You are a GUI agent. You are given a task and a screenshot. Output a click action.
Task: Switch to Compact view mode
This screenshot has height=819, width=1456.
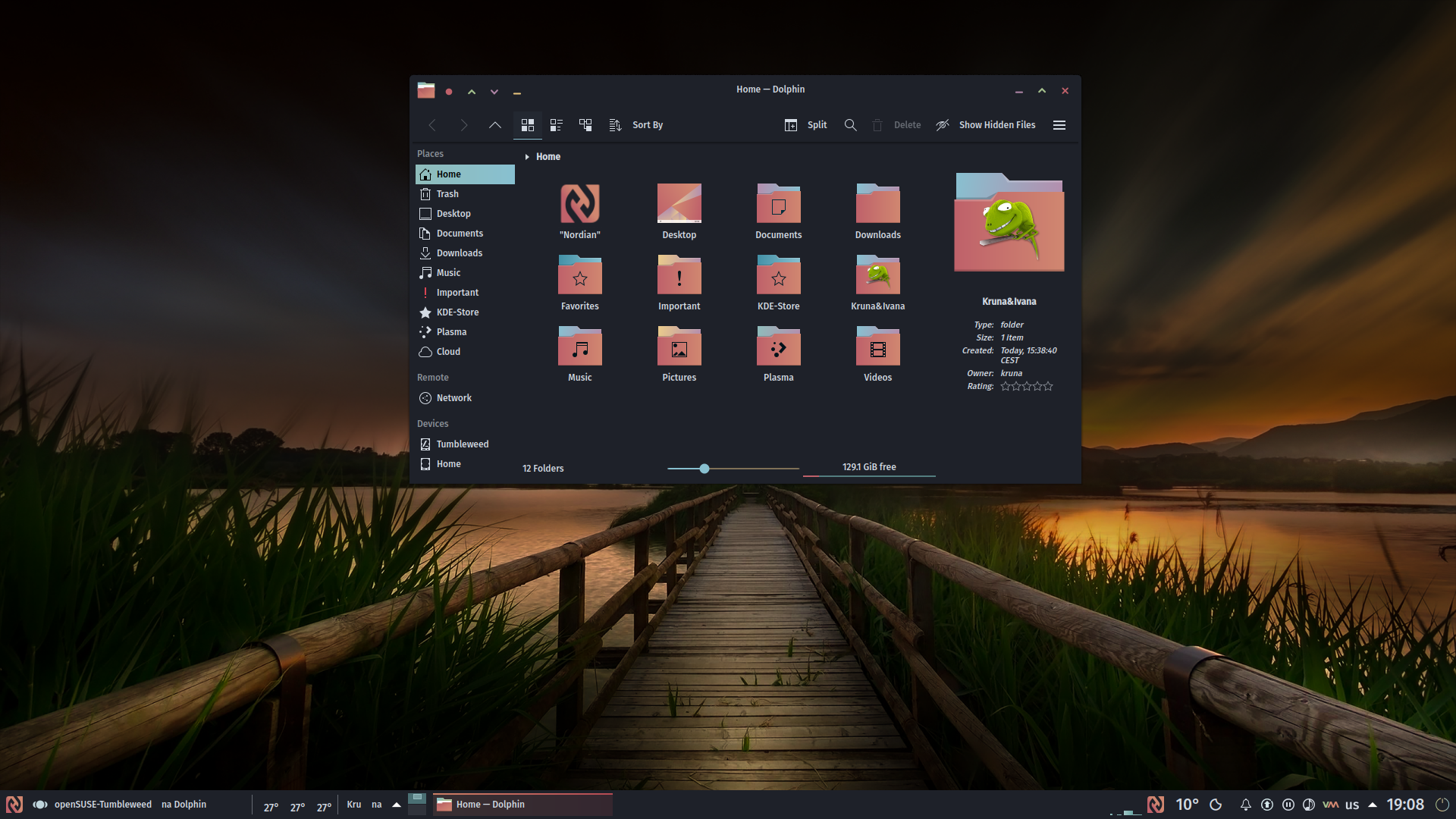click(x=556, y=125)
